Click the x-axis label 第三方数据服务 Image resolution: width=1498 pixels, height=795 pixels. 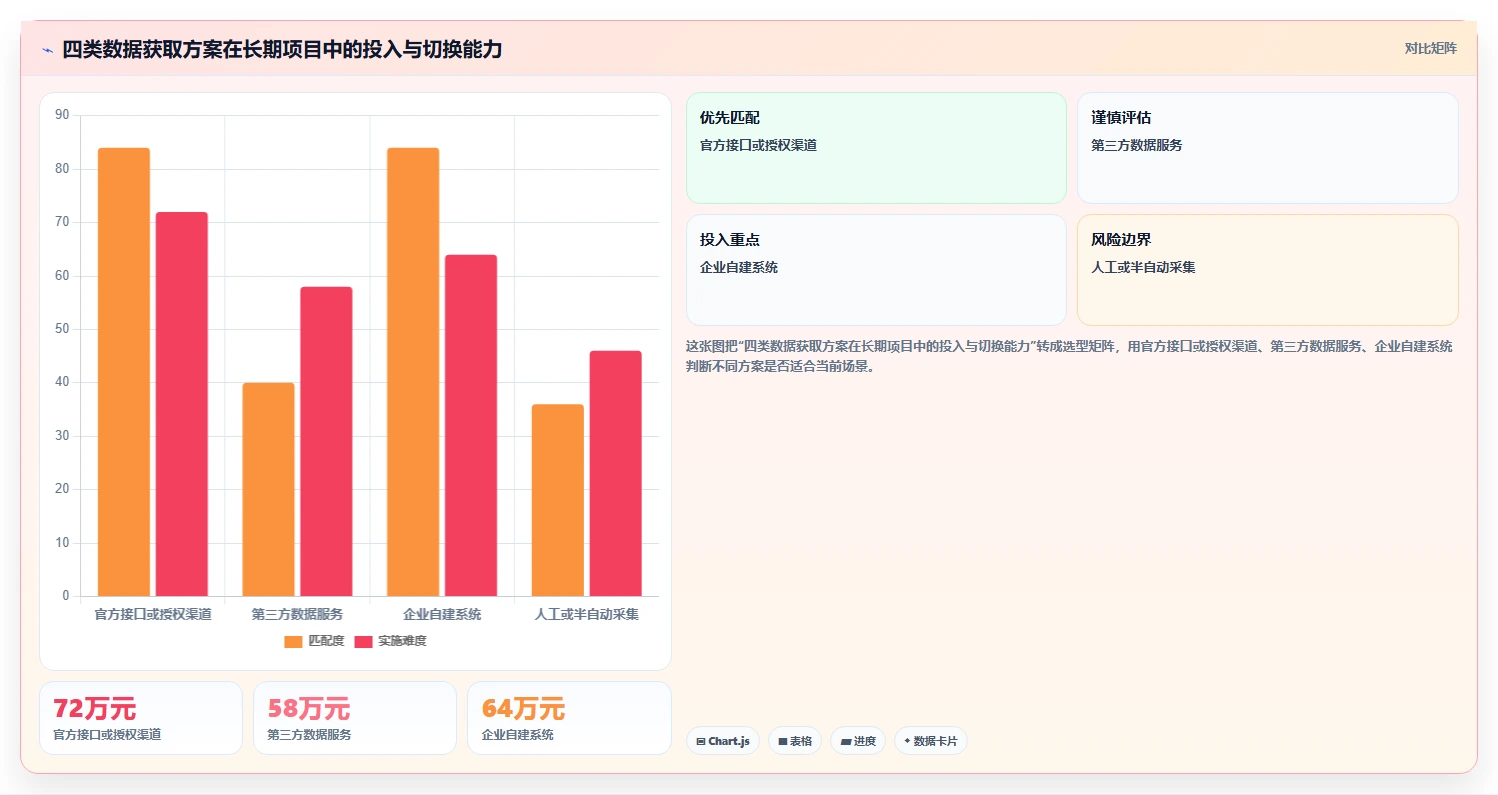click(x=297, y=614)
